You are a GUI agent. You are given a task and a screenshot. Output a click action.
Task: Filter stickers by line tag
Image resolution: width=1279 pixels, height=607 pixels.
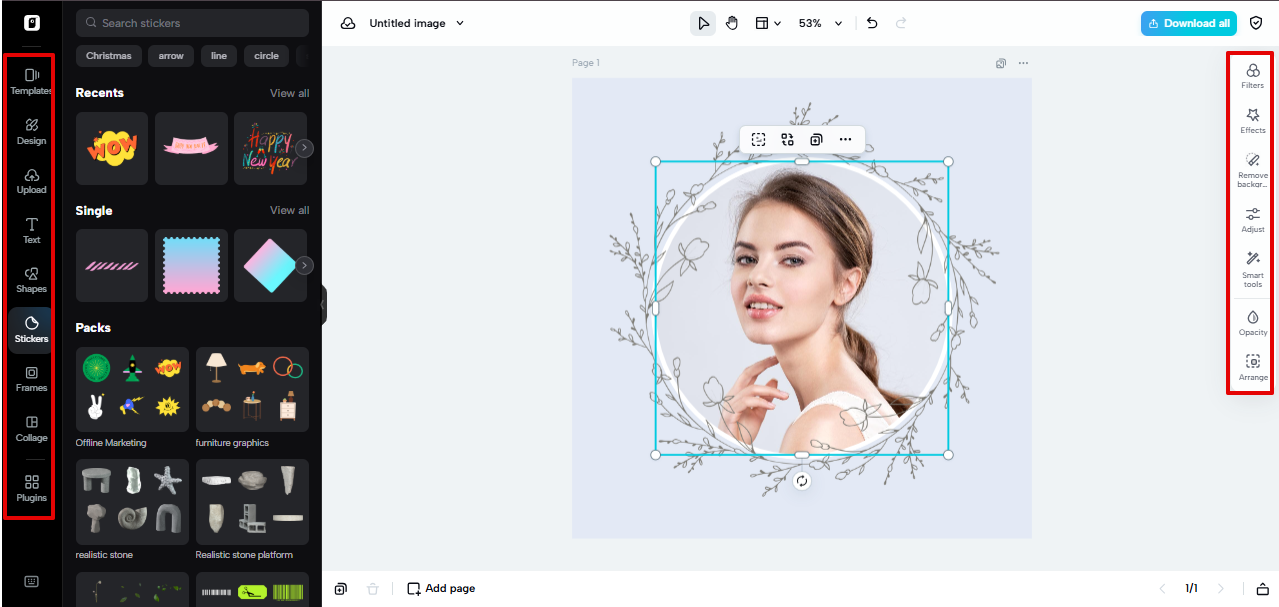tap(219, 56)
